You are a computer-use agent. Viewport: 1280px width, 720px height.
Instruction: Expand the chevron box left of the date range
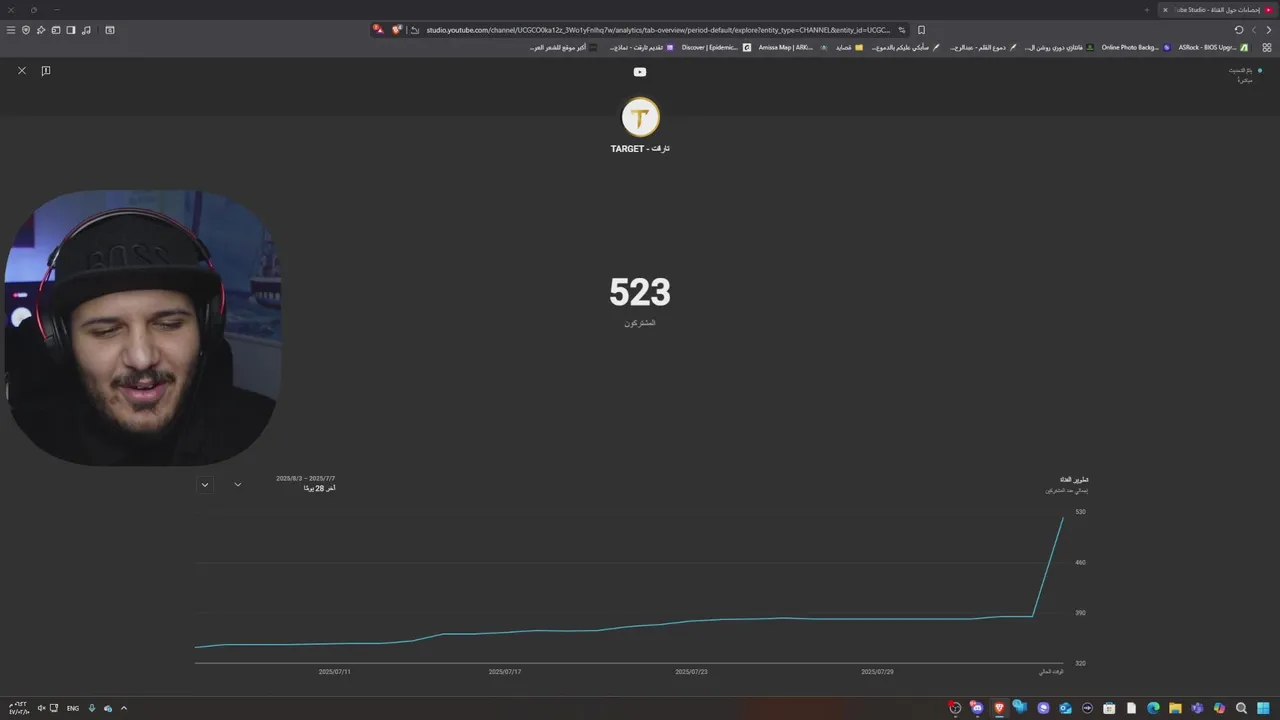(x=205, y=485)
